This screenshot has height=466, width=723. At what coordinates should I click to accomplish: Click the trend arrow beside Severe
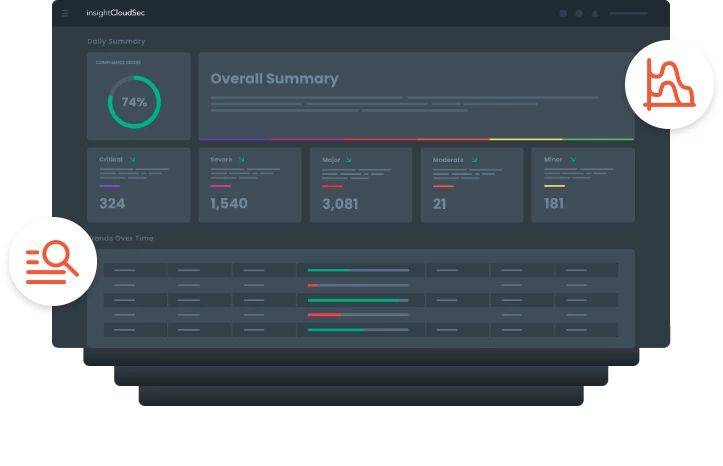pos(241,159)
